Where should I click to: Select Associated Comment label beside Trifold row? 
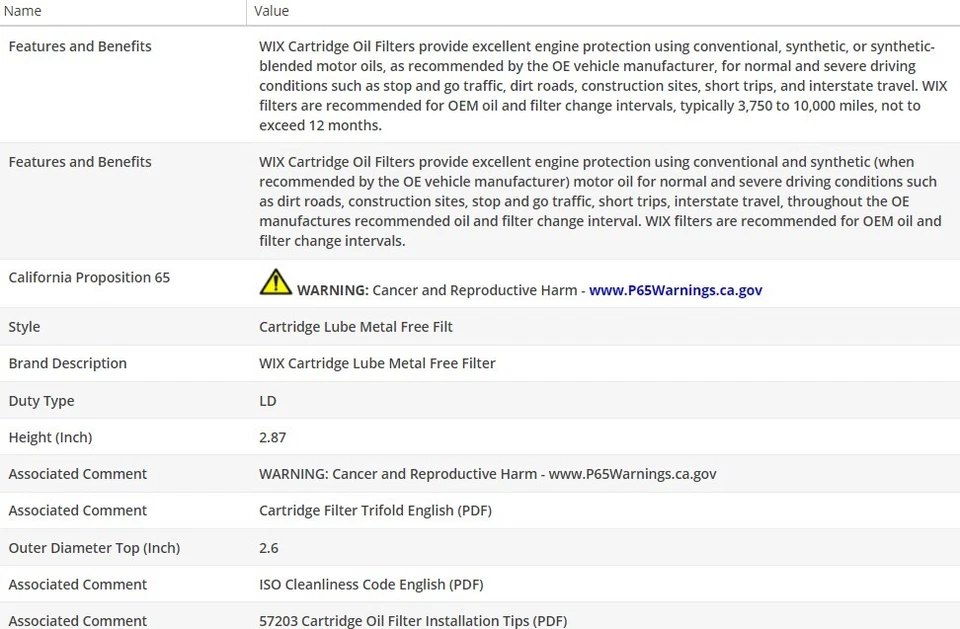click(78, 511)
